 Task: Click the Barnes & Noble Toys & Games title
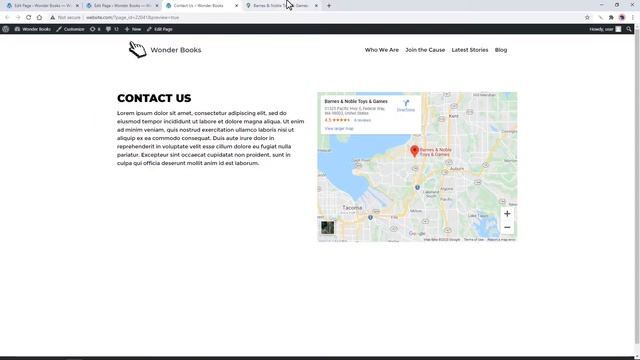(356, 101)
